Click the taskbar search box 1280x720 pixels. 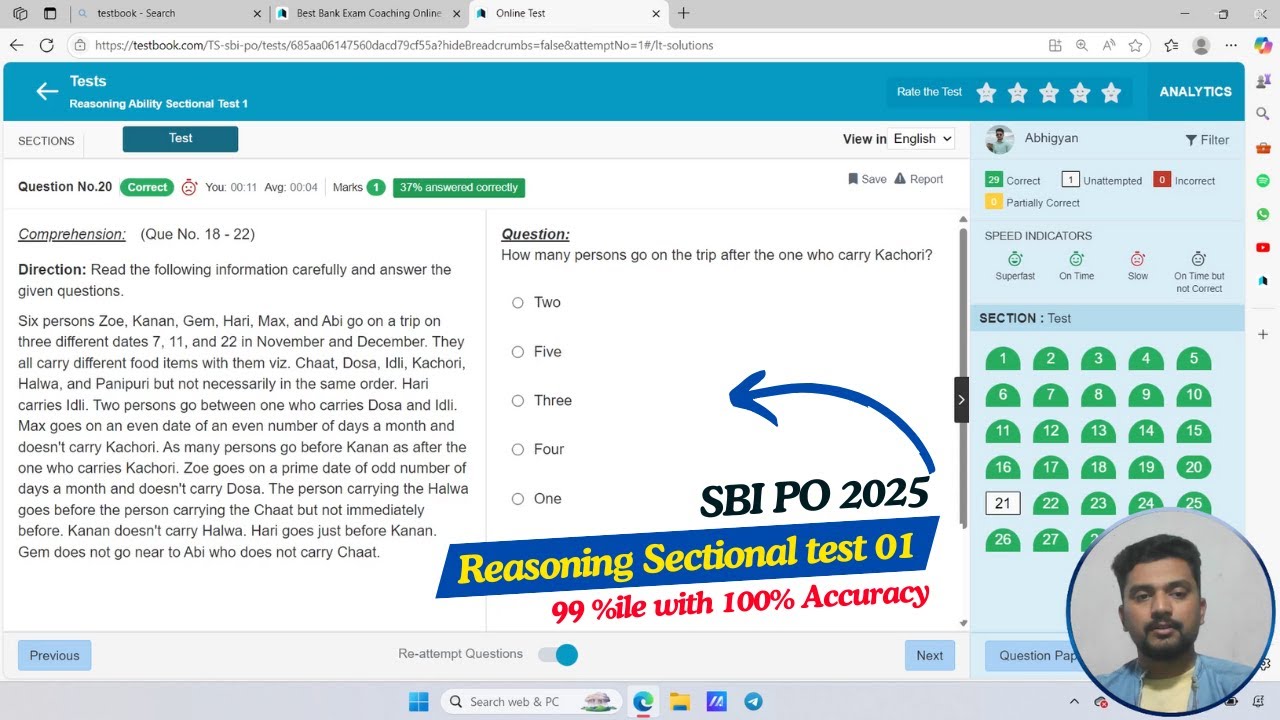click(x=530, y=702)
